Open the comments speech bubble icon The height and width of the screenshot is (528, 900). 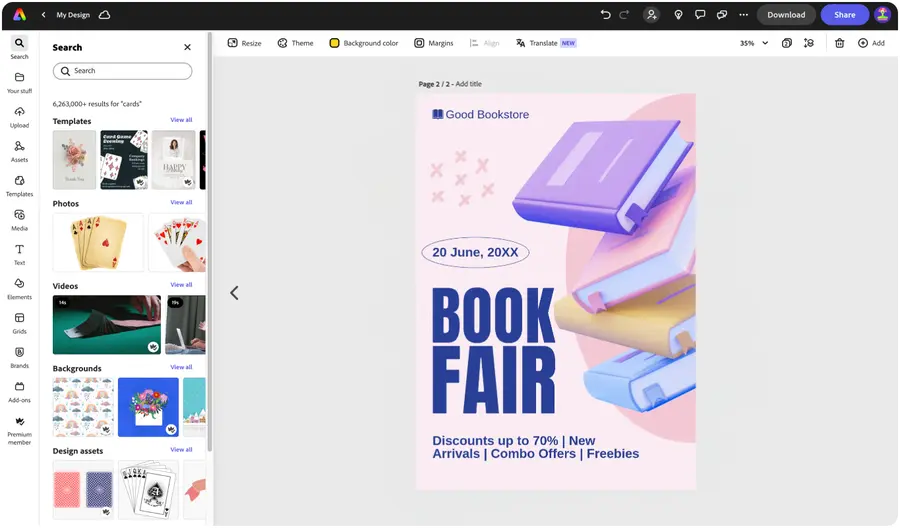coord(700,15)
